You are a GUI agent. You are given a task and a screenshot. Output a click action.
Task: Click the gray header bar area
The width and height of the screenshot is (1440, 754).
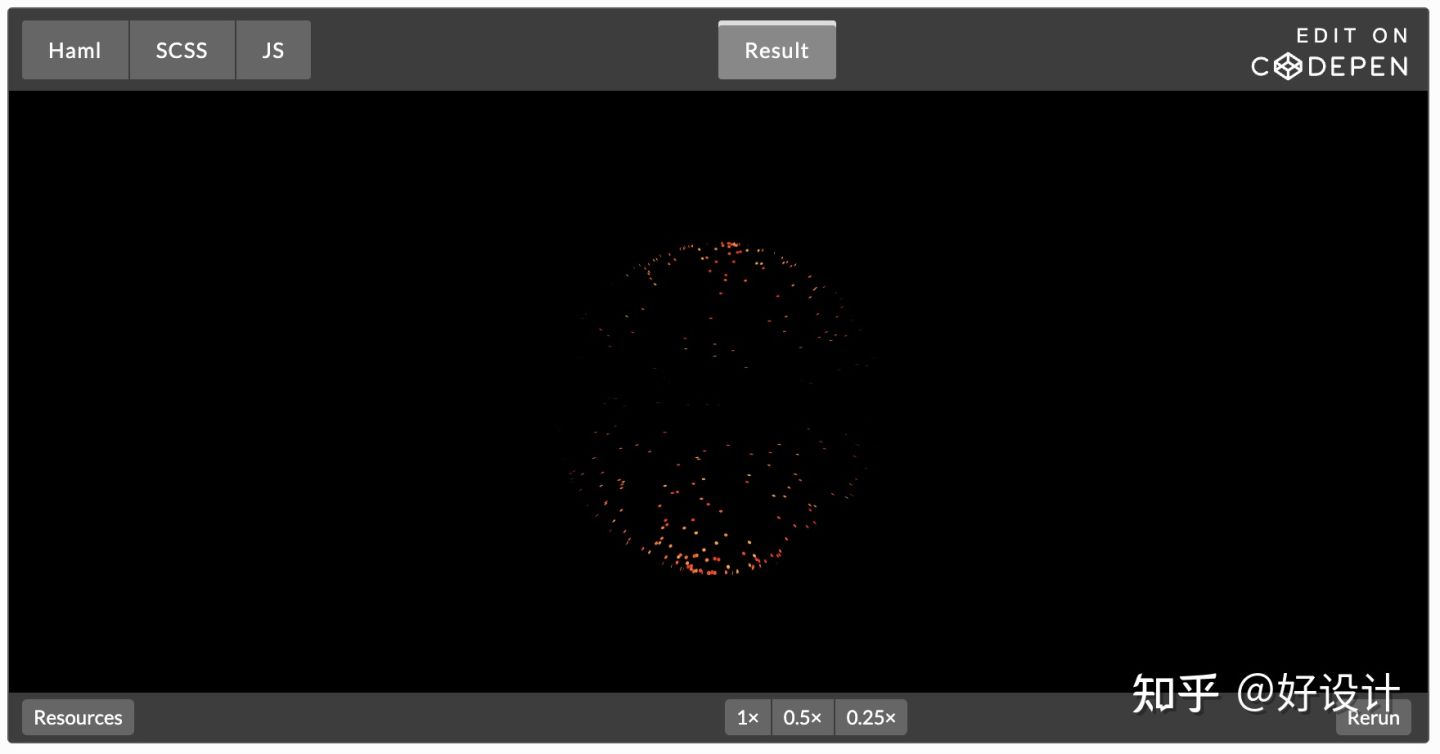[x=500, y=49]
